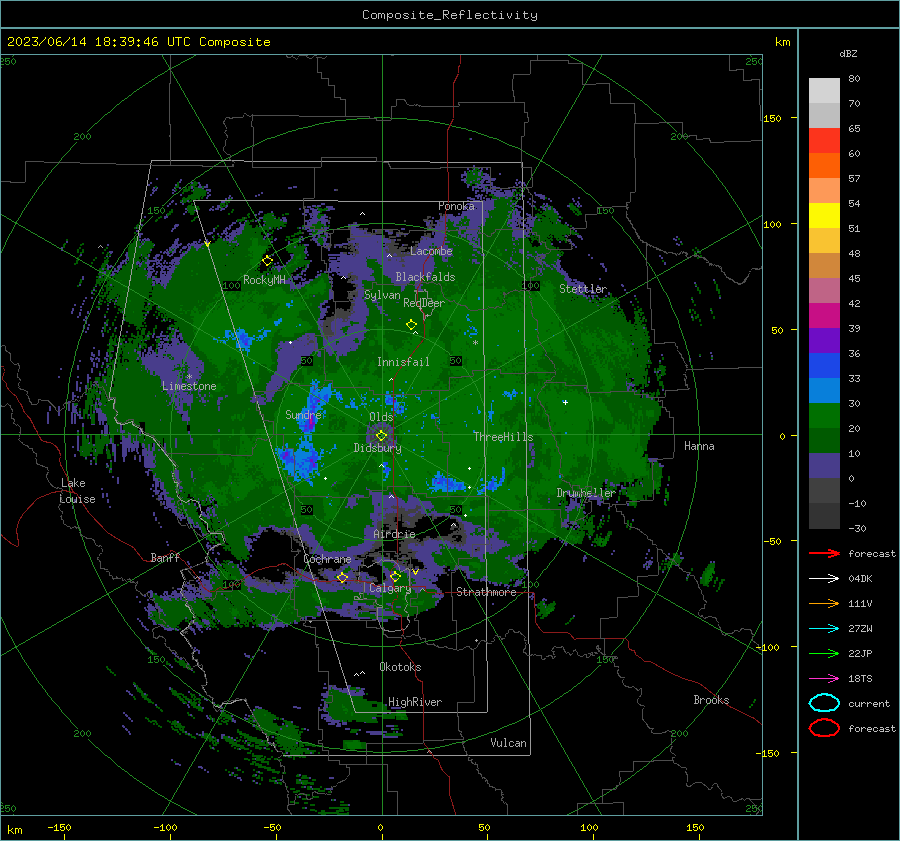Click the -30 dBZ legend value

click(x=857, y=528)
